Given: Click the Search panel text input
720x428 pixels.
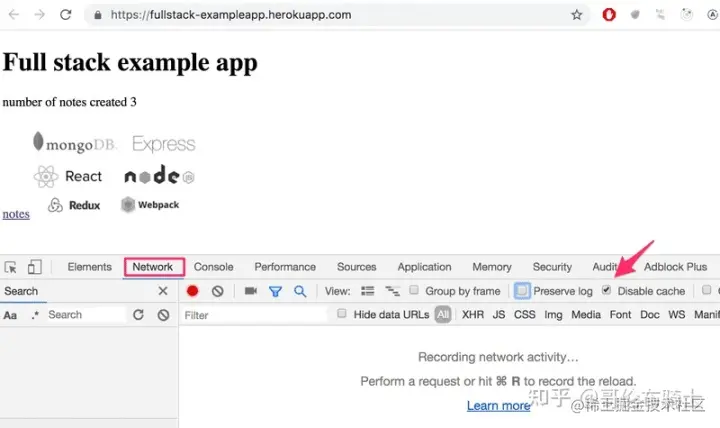Looking at the screenshot, I should point(85,315).
